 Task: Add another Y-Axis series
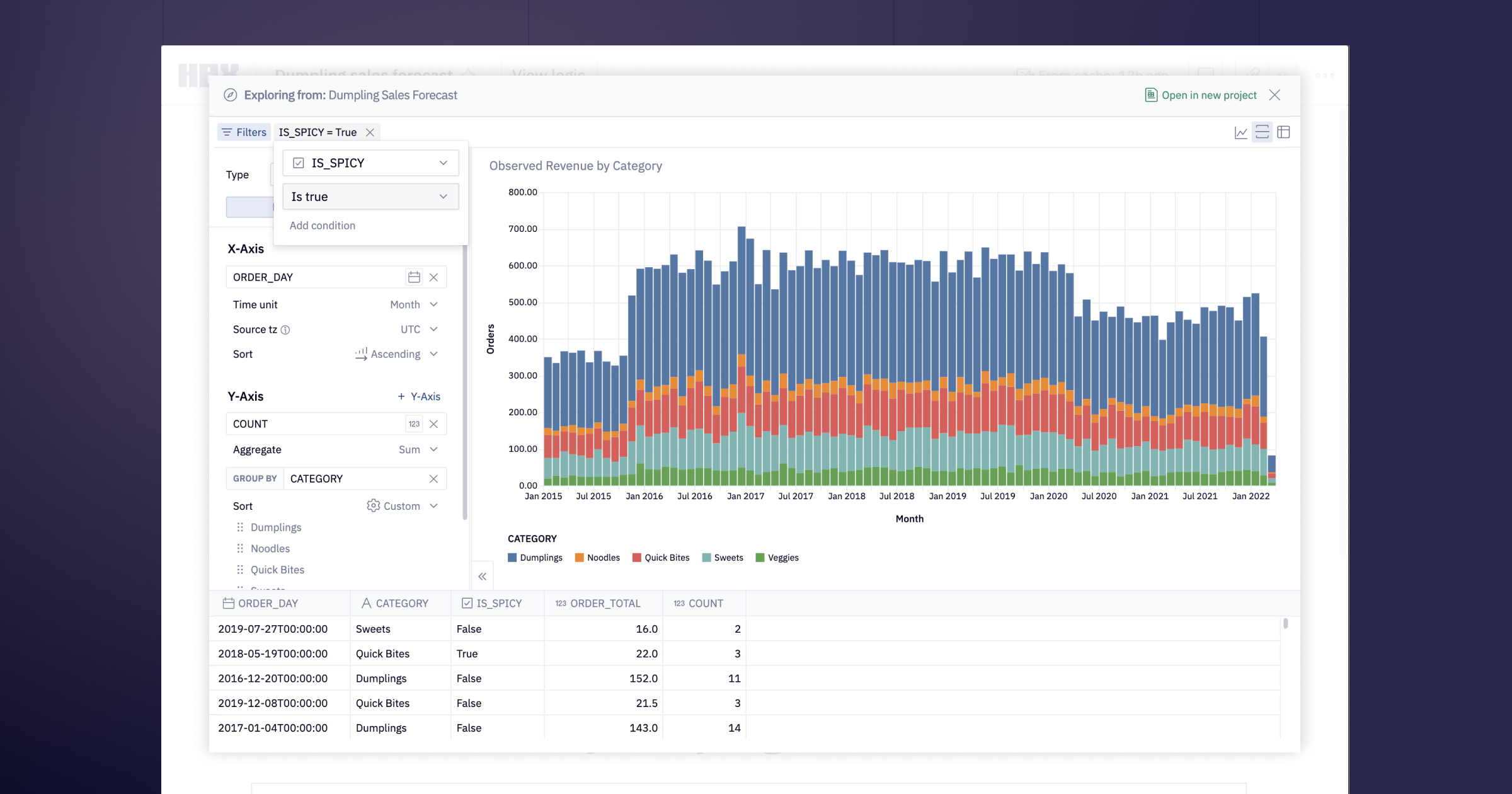[x=419, y=396]
